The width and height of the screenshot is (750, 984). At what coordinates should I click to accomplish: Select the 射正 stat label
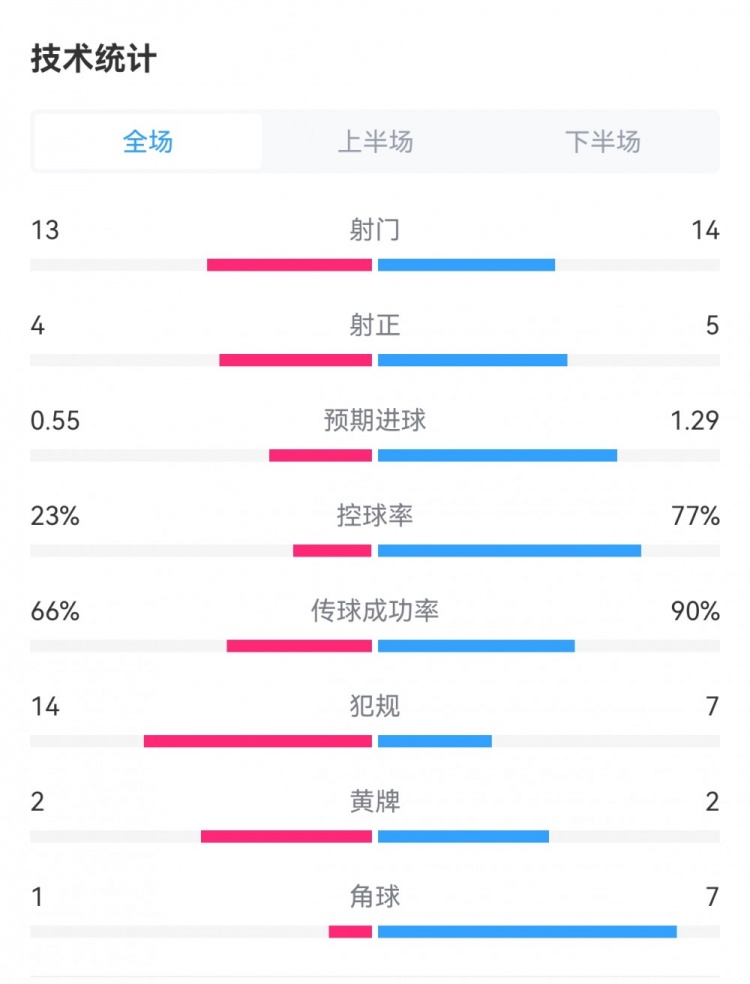(x=375, y=325)
